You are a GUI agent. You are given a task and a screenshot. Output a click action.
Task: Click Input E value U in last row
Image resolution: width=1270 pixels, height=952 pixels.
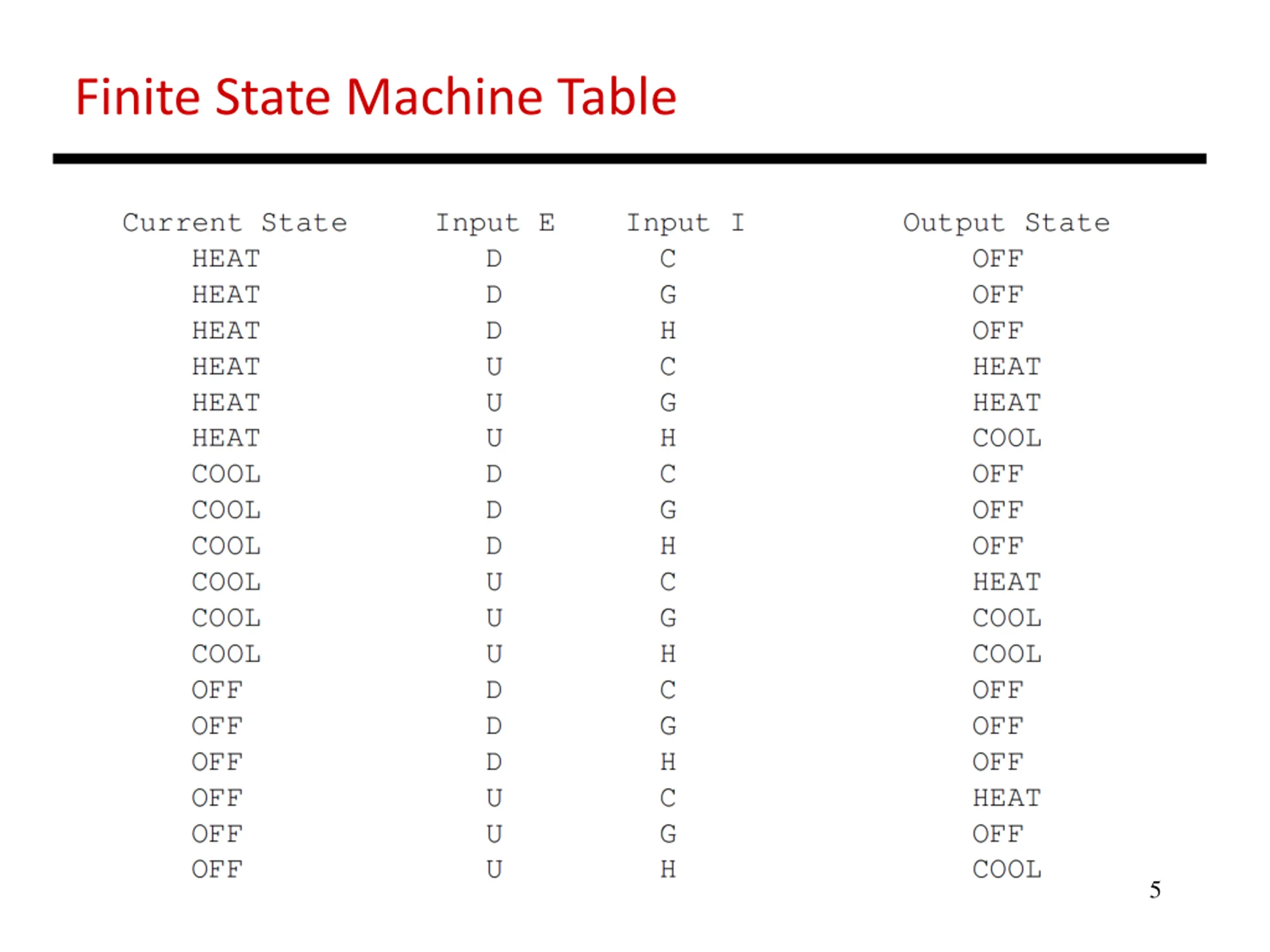[x=494, y=870]
